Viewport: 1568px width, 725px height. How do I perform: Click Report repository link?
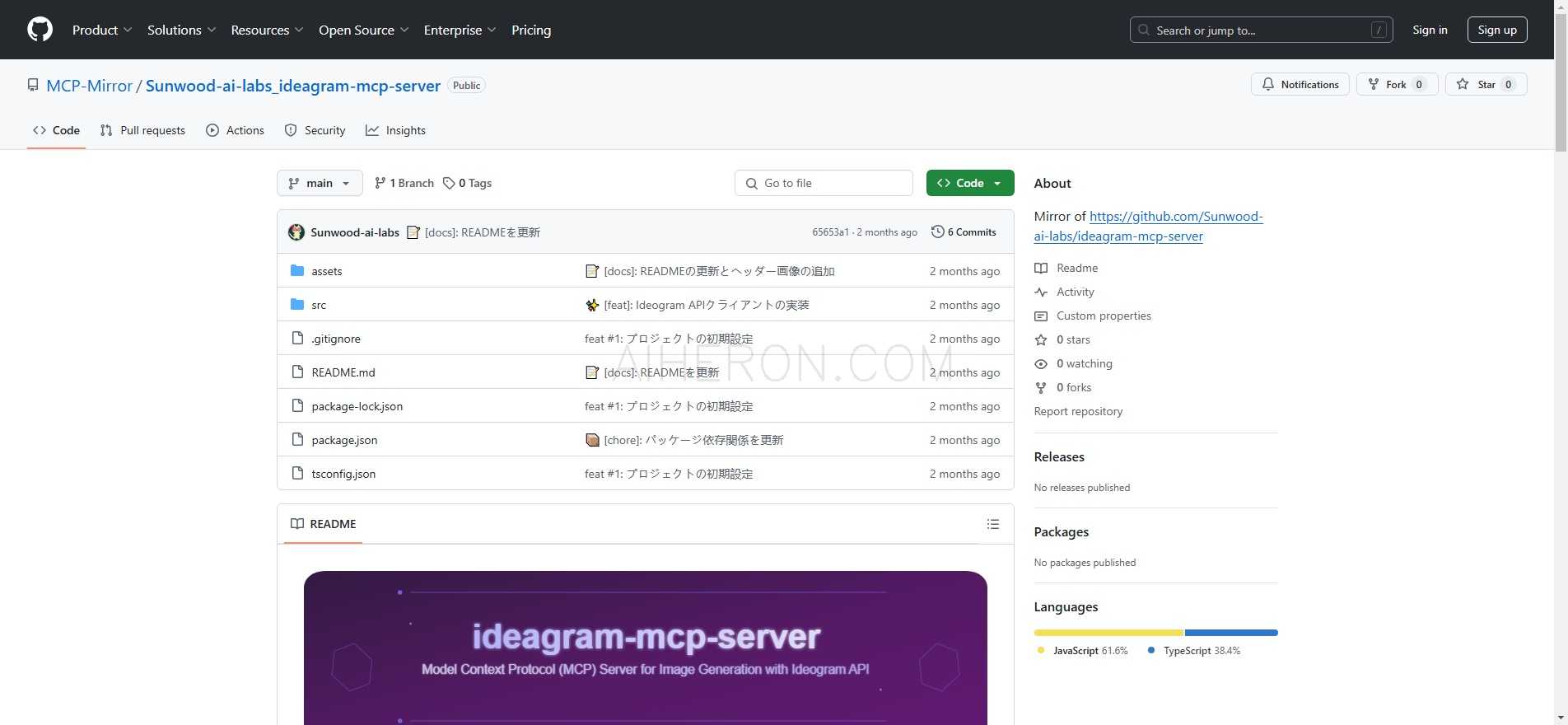coord(1078,411)
